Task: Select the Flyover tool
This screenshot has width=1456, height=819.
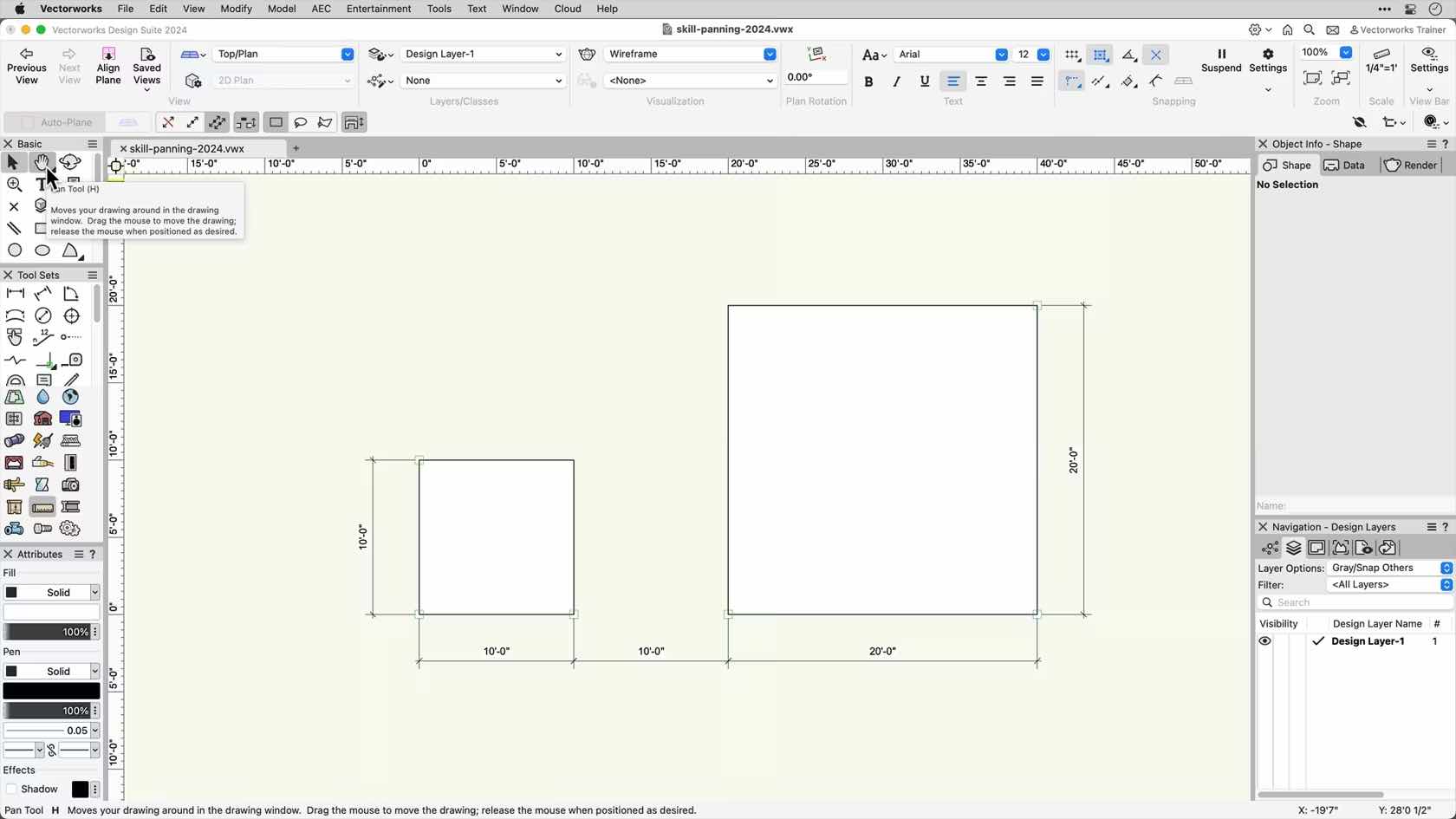Action: (70, 162)
